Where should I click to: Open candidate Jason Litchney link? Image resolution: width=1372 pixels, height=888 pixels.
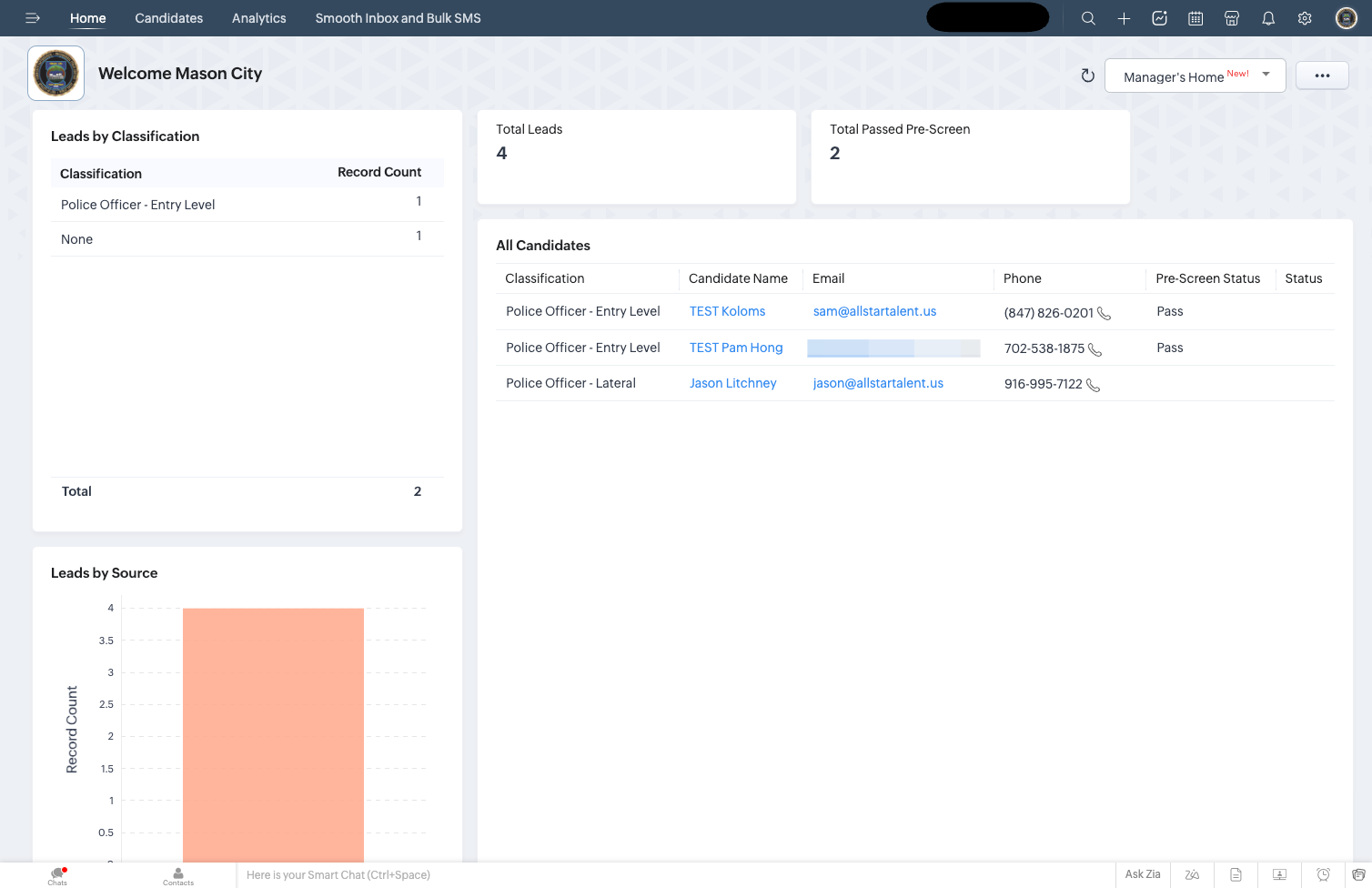point(732,383)
